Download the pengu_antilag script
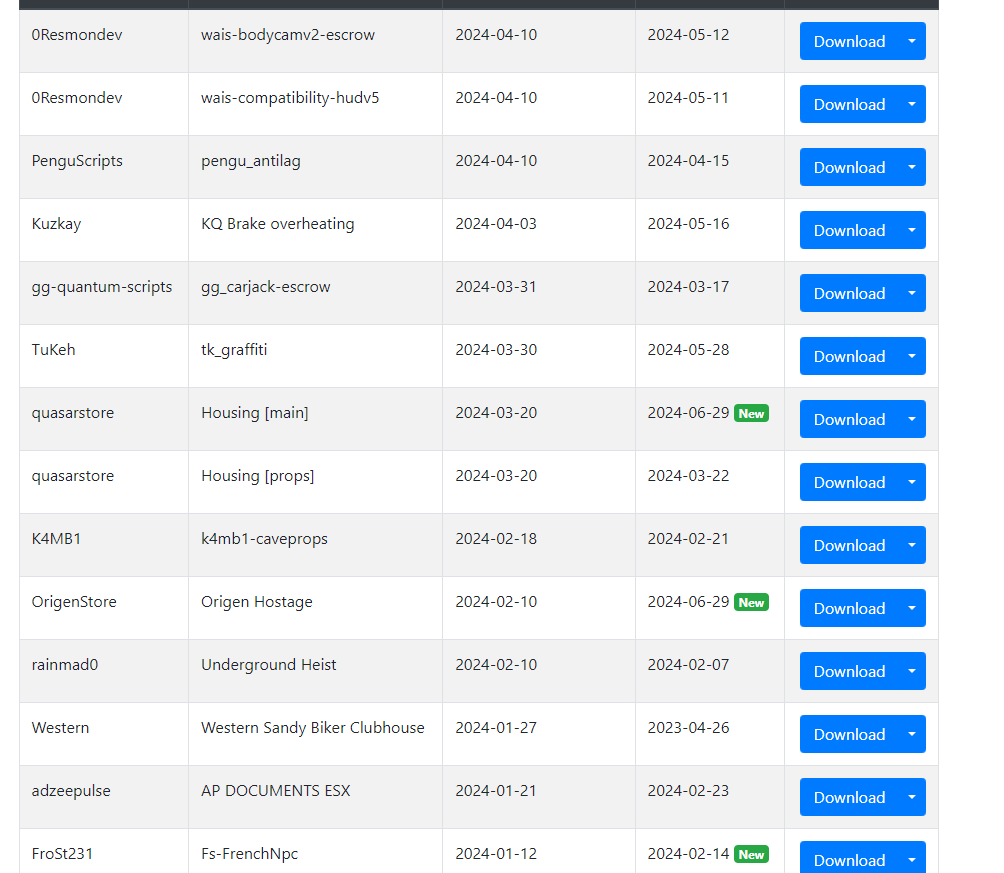 [x=849, y=167]
